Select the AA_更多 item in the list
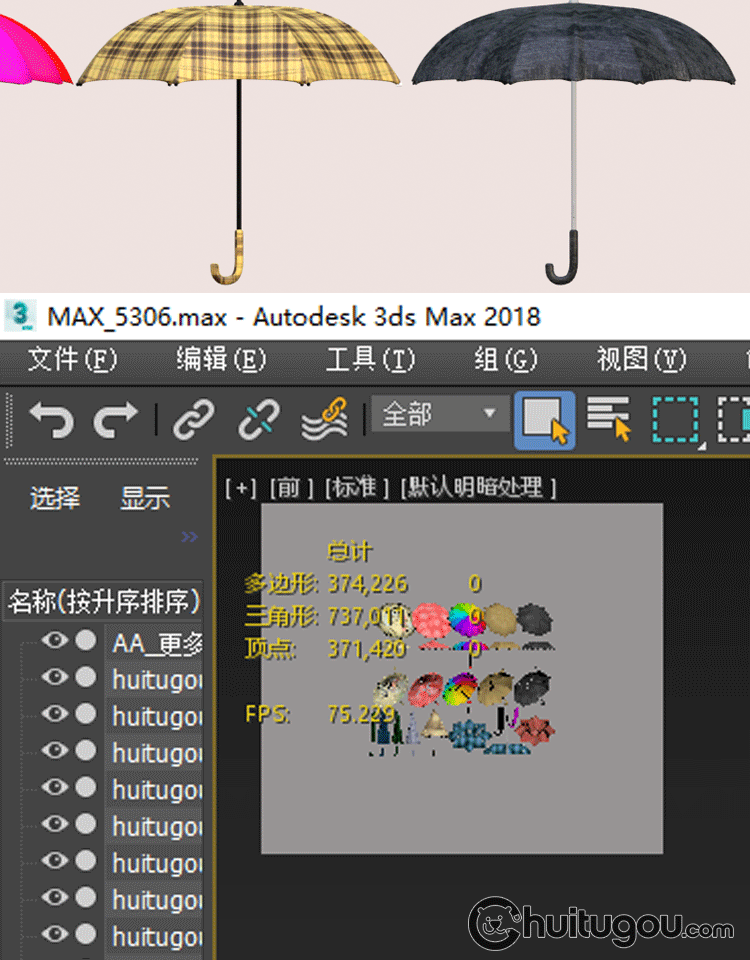The height and width of the screenshot is (960, 750). [x=157, y=643]
